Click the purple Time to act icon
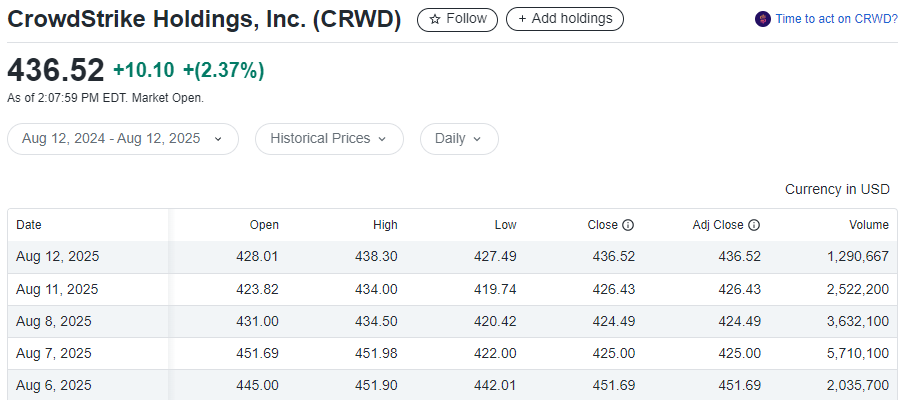This screenshot has height=400, width=910. (763, 19)
